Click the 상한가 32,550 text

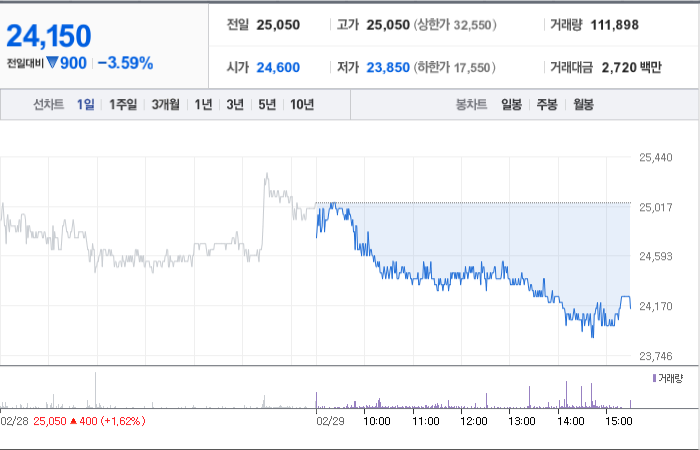coord(454,25)
